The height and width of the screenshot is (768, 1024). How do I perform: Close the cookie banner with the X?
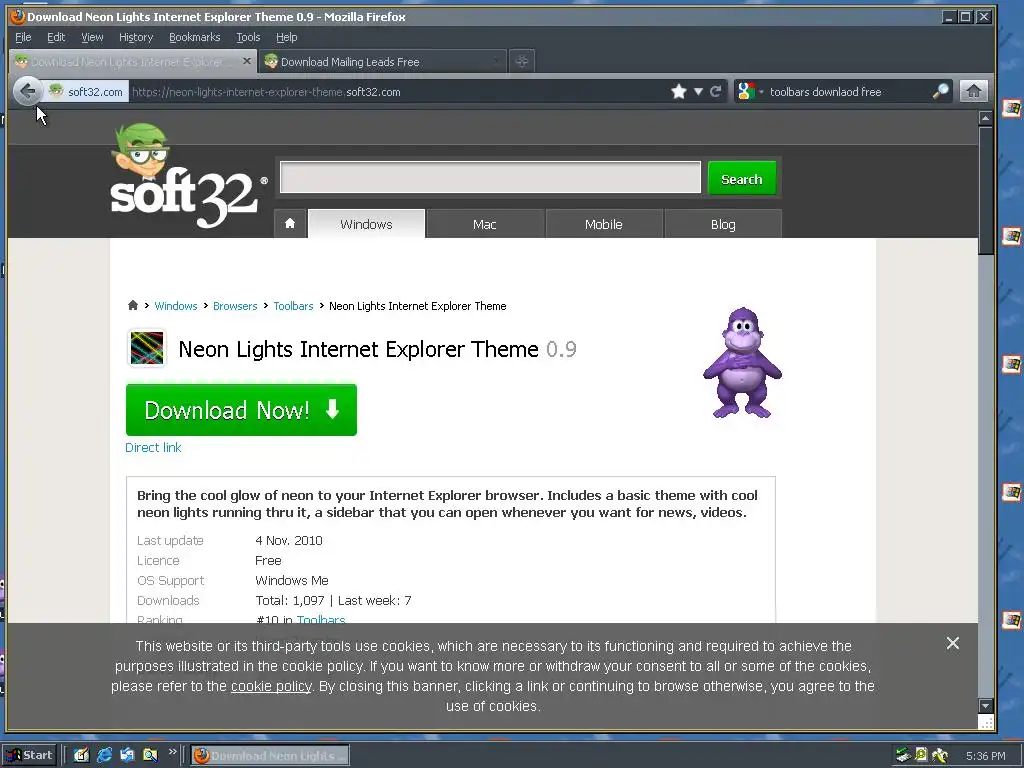click(x=953, y=643)
